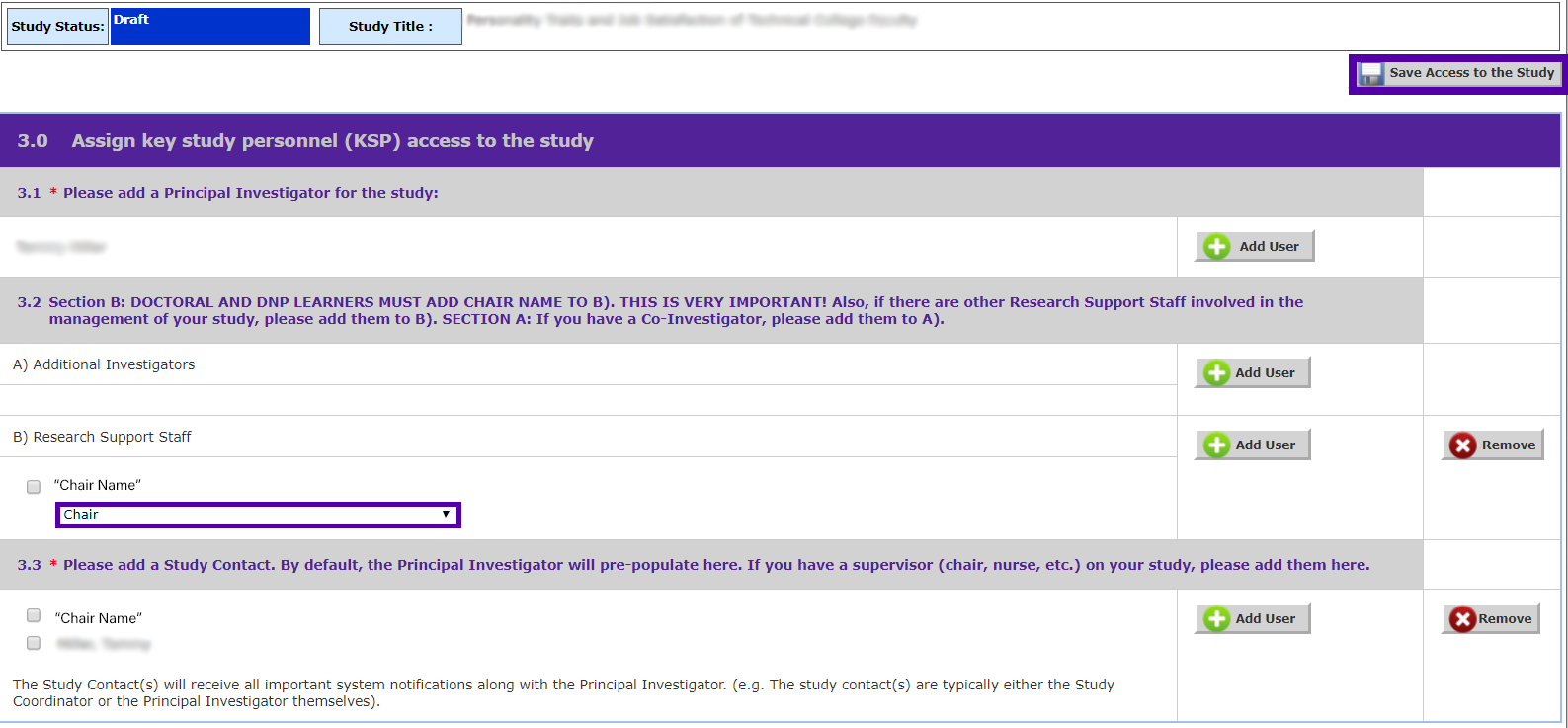Check "Chair Name" box under Research Support Staff
This screenshot has width=1568, height=728.
pos(34,487)
